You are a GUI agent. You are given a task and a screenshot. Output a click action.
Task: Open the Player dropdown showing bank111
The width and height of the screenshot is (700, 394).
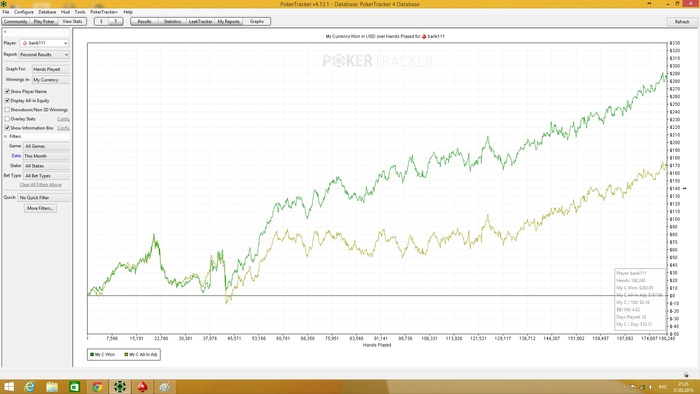pyautogui.click(x=44, y=43)
